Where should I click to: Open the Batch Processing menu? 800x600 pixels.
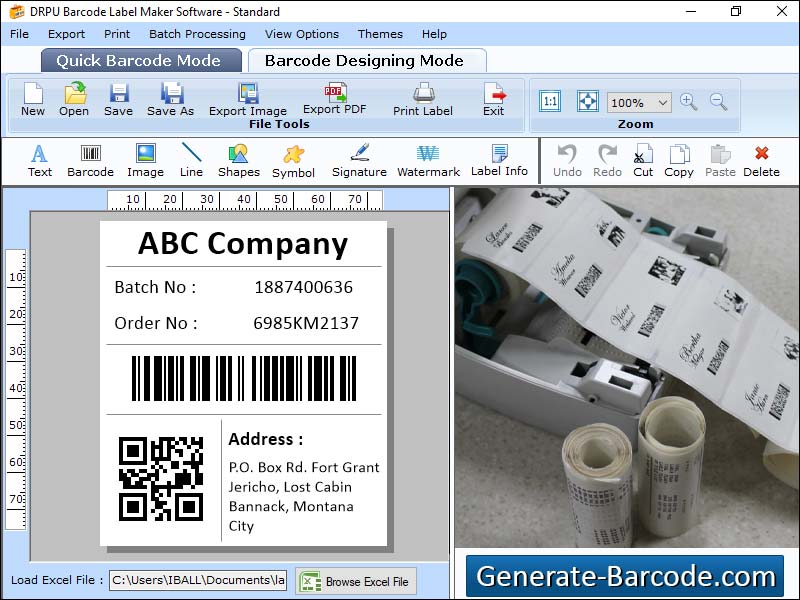click(x=197, y=34)
